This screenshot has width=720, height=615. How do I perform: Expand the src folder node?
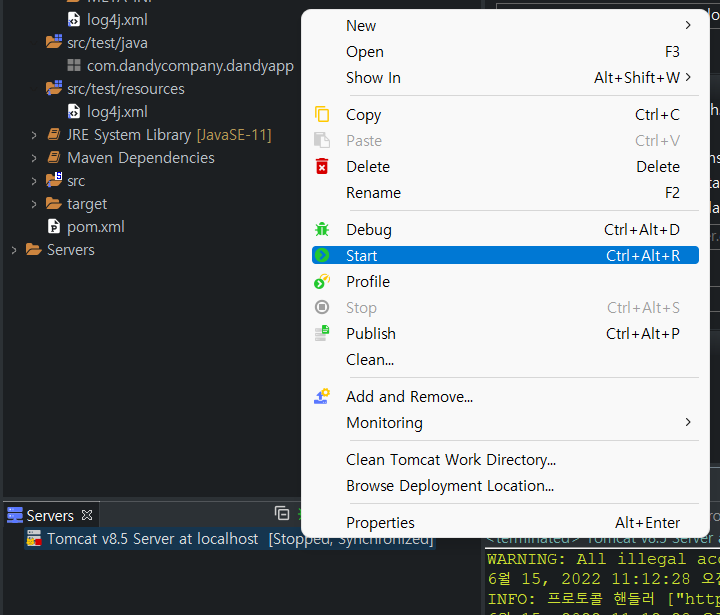tap(34, 181)
